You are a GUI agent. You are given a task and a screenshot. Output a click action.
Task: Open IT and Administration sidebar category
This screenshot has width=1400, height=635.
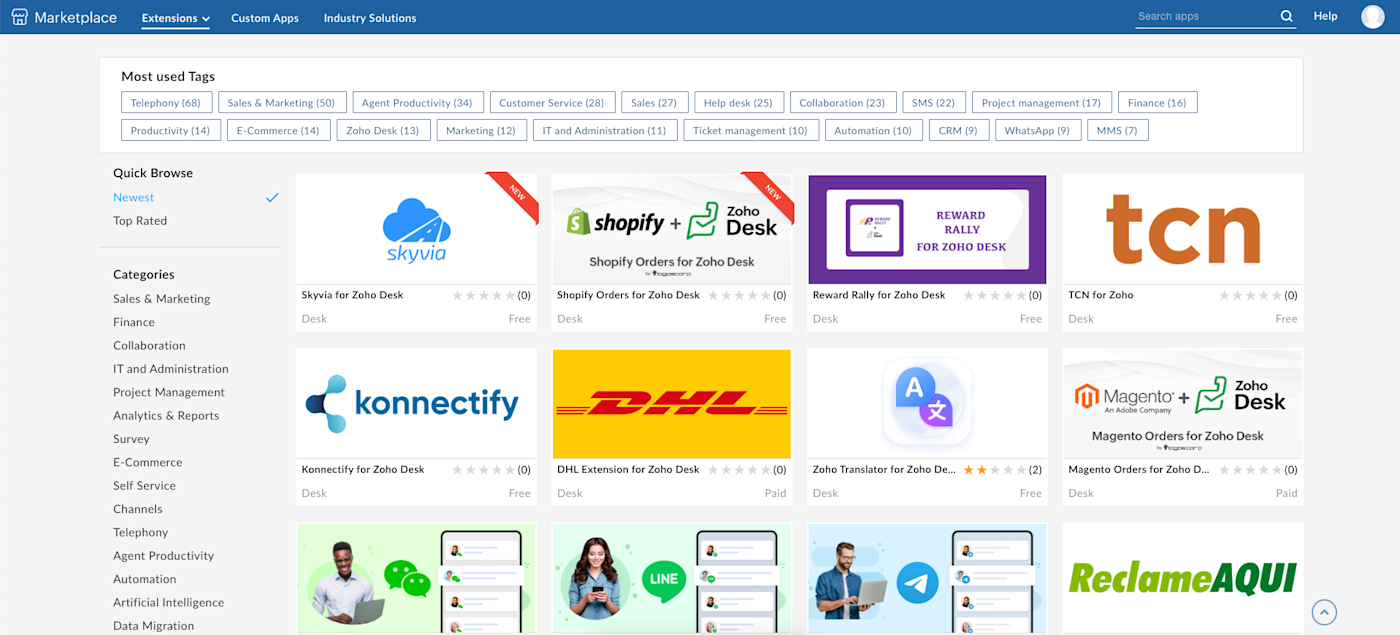(171, 369)
